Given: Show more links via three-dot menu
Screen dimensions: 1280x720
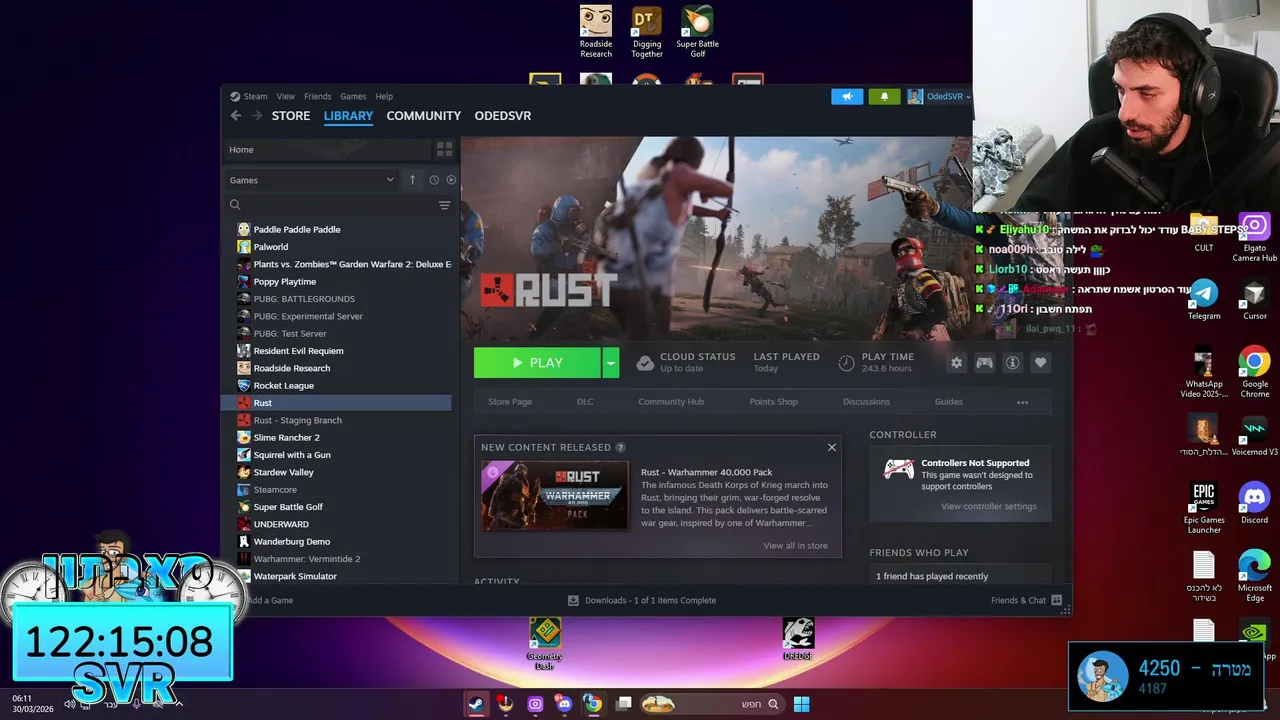Looking at the screenshot, I should pos(1022,402).
